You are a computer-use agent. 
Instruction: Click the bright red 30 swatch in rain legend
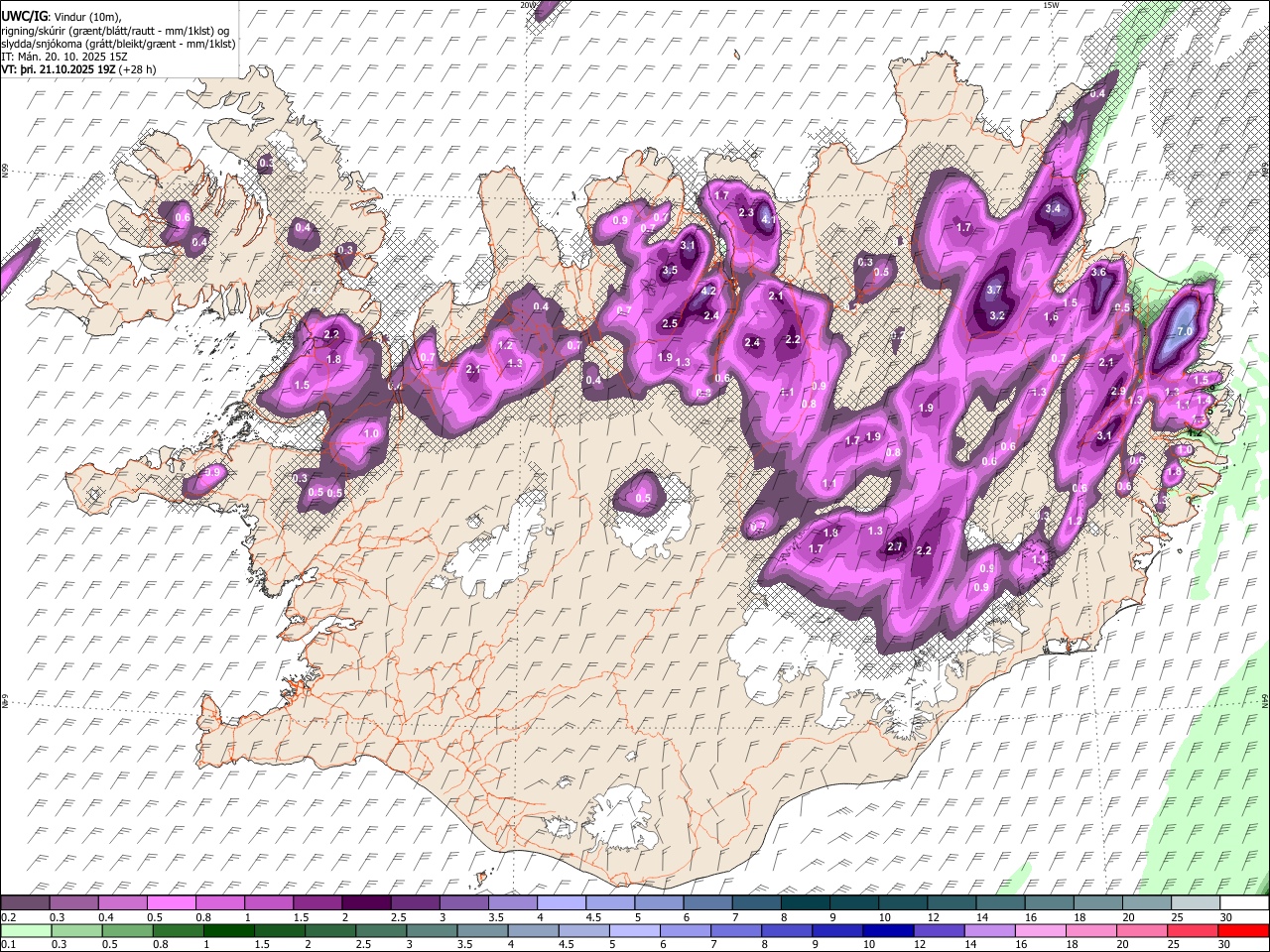tap(1243, 930)
